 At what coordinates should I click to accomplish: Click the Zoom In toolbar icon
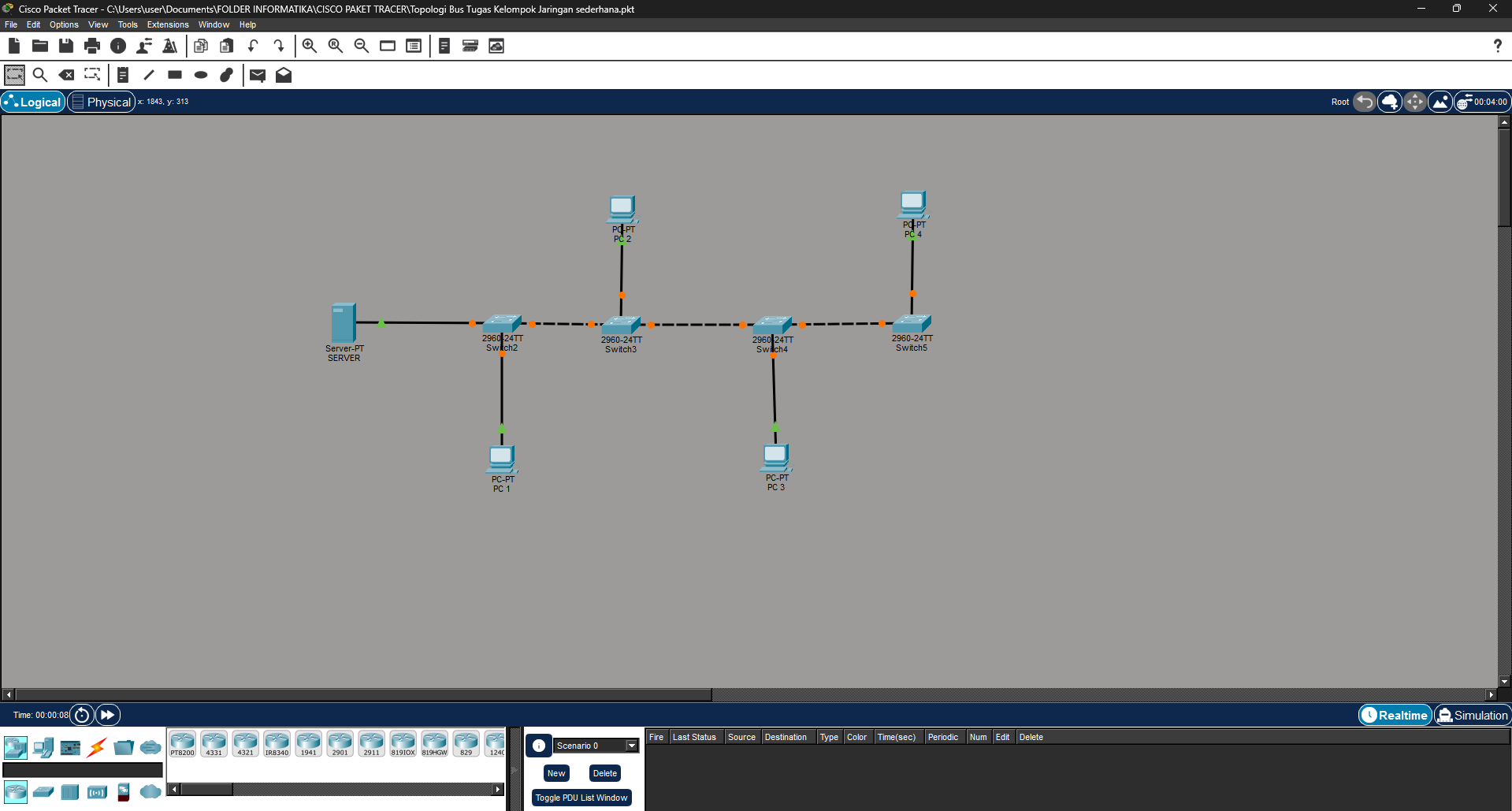[x=310, y=46]
